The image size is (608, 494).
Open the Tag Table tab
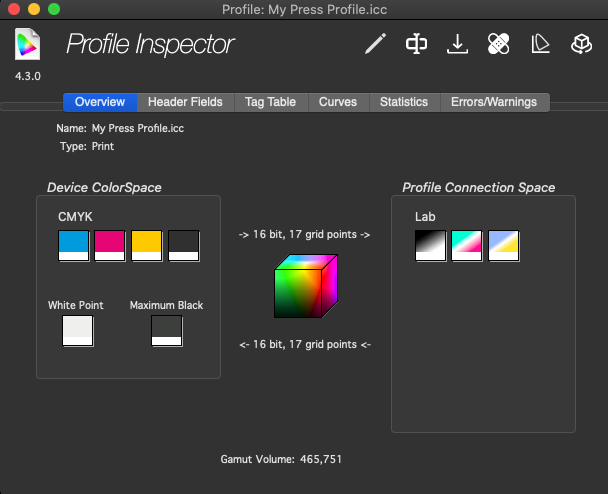(270, 102)
